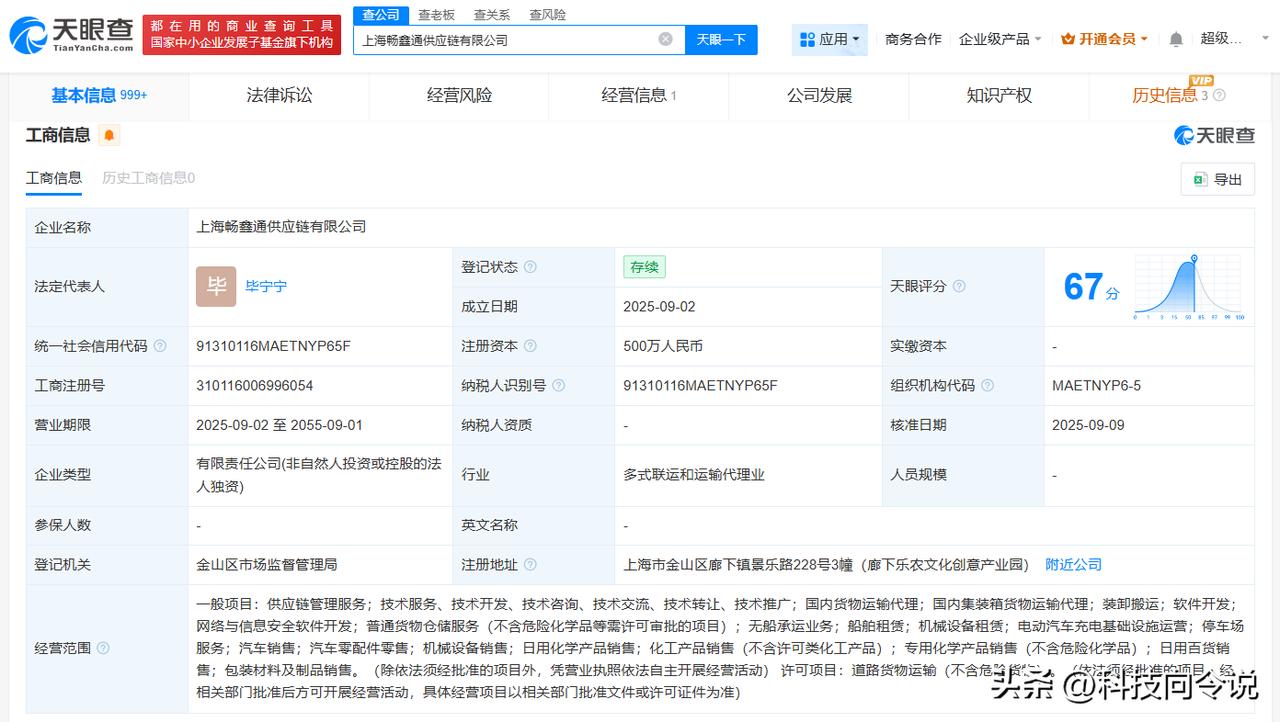This screenshot has width=1280, height=722.
Task: Click help icon next to 统一社会信用代码
Action: click(x=160, y=346)
